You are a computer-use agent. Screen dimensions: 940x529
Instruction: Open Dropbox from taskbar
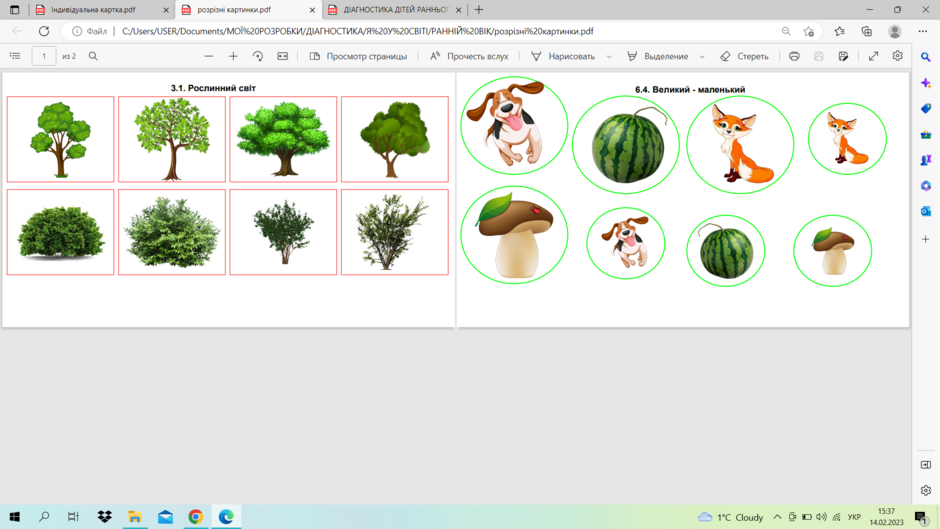(x=105, y=516)
